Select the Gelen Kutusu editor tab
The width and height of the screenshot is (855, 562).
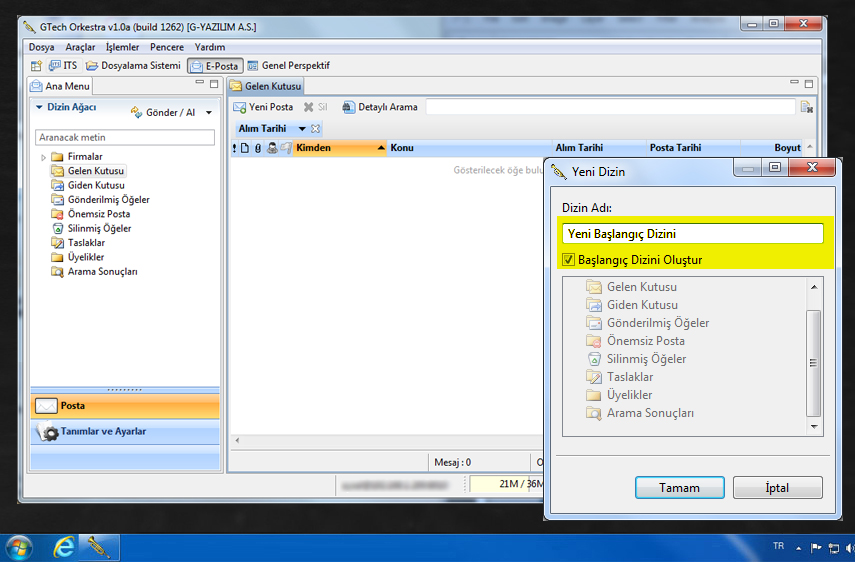(266, 86)
